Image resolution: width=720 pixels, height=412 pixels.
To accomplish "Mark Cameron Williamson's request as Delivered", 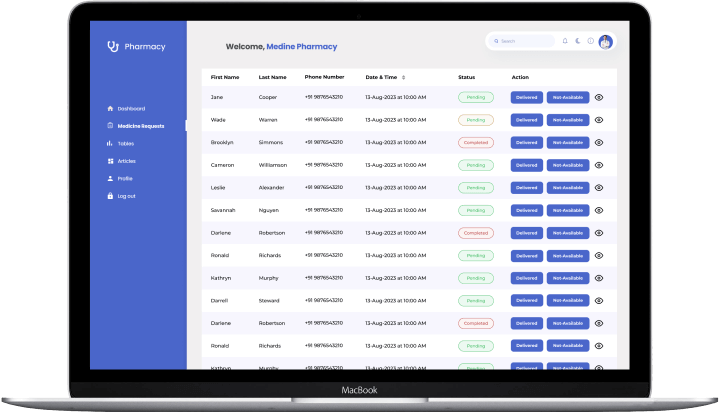I will tap(527, 165).
